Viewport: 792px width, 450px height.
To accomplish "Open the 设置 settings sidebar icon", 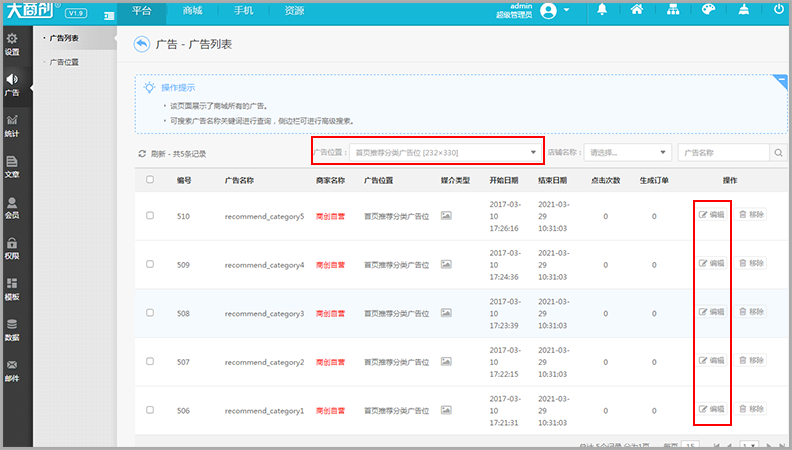I will [12, 44].
